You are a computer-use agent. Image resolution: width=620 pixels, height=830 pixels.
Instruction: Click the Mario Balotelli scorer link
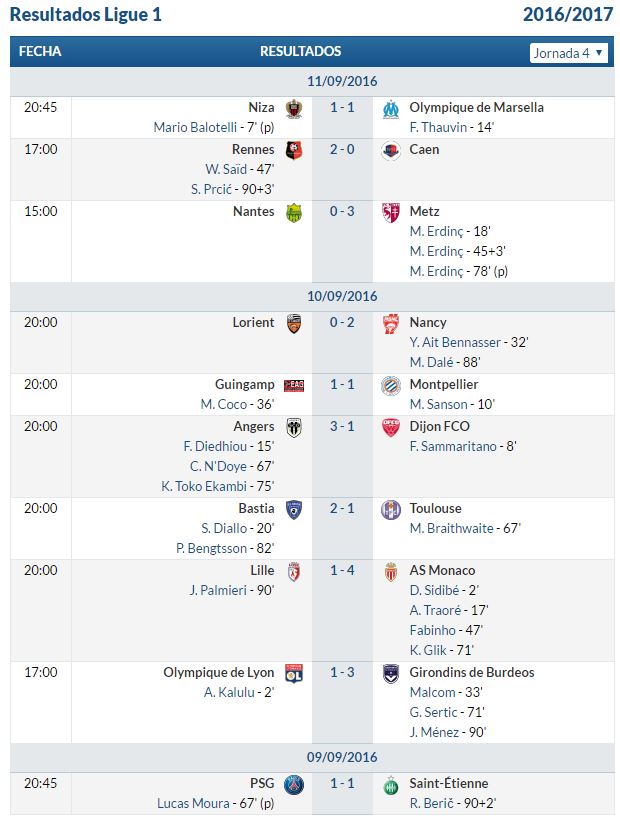click(195, 128)
